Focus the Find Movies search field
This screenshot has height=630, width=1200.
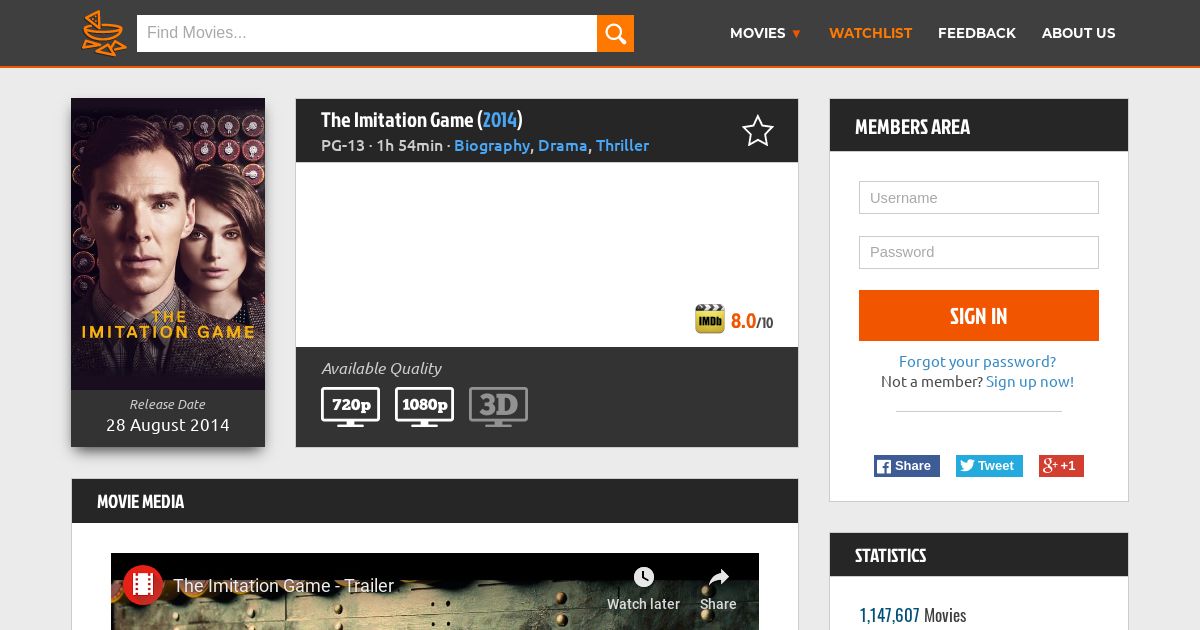tap(367, 33)
